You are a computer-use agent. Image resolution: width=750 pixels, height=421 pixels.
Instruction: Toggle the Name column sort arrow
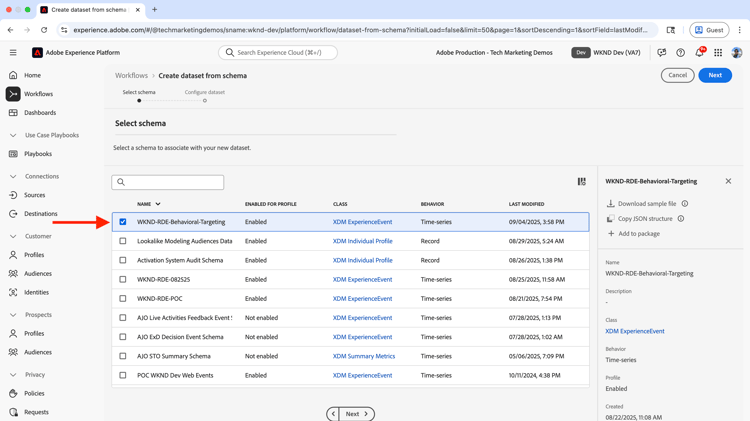158,204
